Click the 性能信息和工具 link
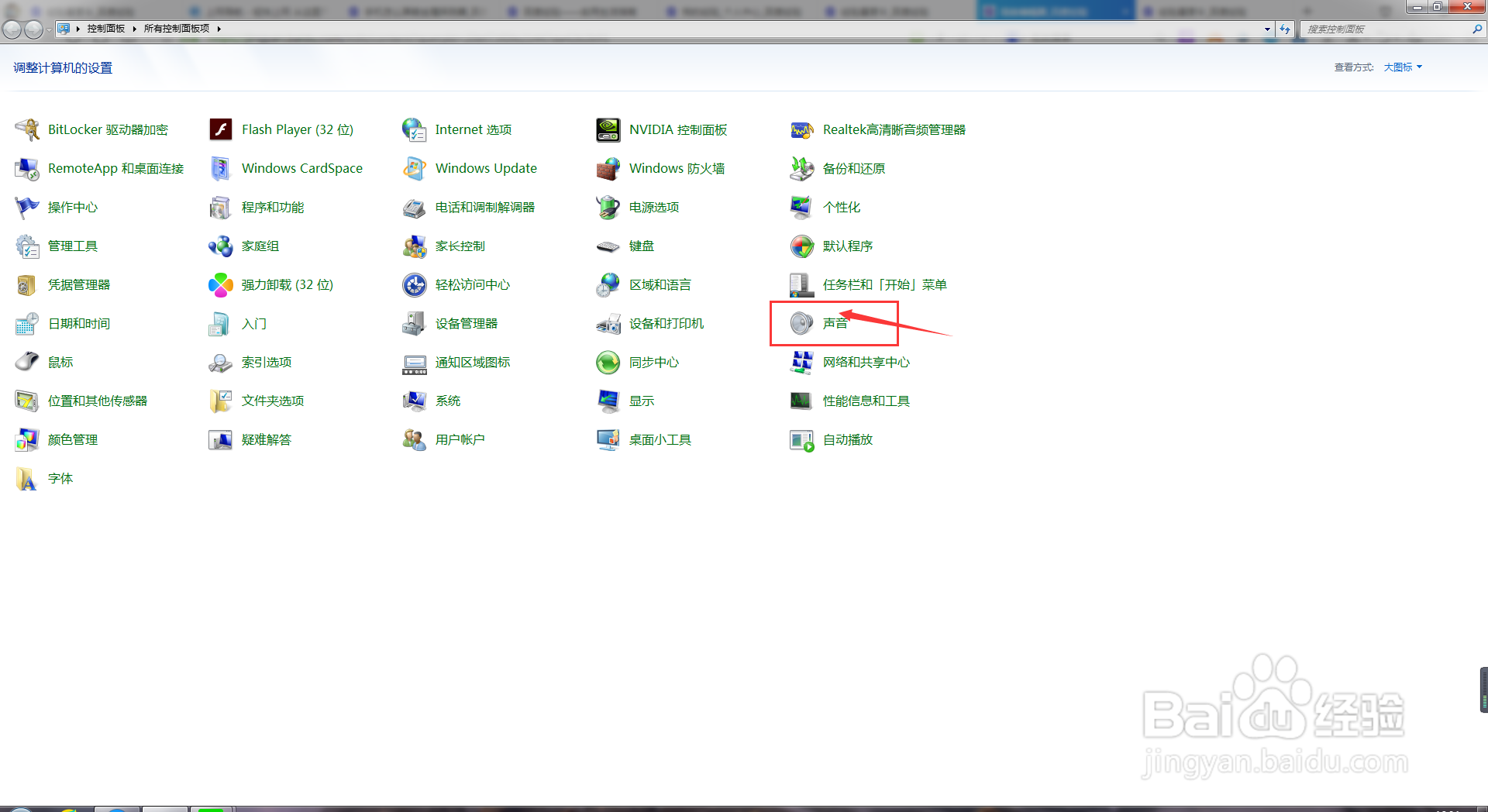1488x812 pixels. pos(866,401)
